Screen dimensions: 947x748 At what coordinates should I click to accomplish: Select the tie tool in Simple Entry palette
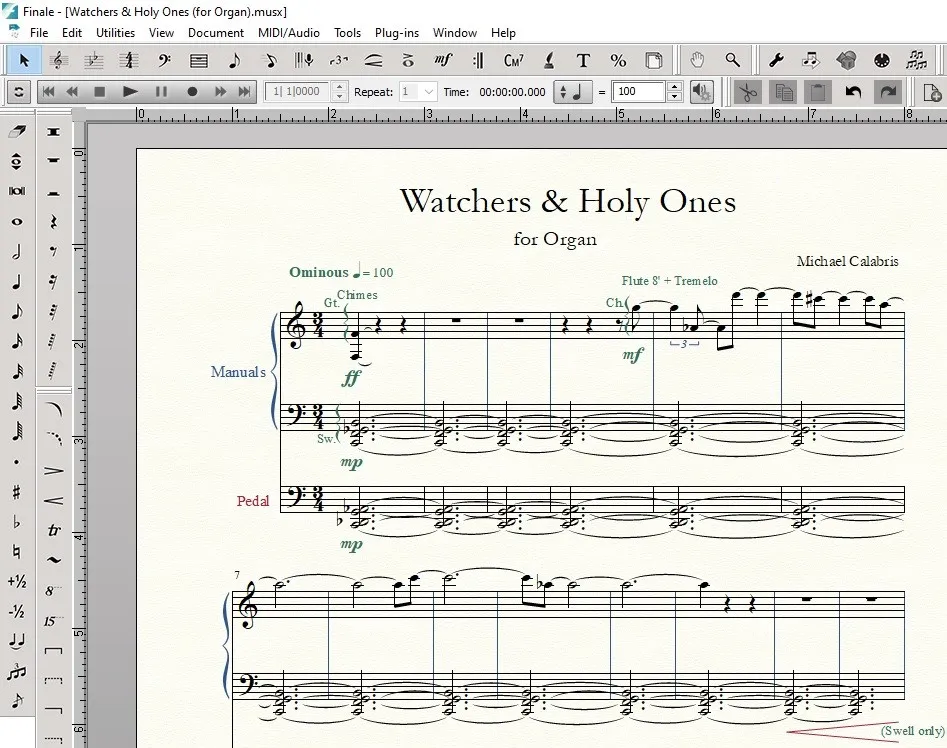pyautogui.click(x=17, y=641)
